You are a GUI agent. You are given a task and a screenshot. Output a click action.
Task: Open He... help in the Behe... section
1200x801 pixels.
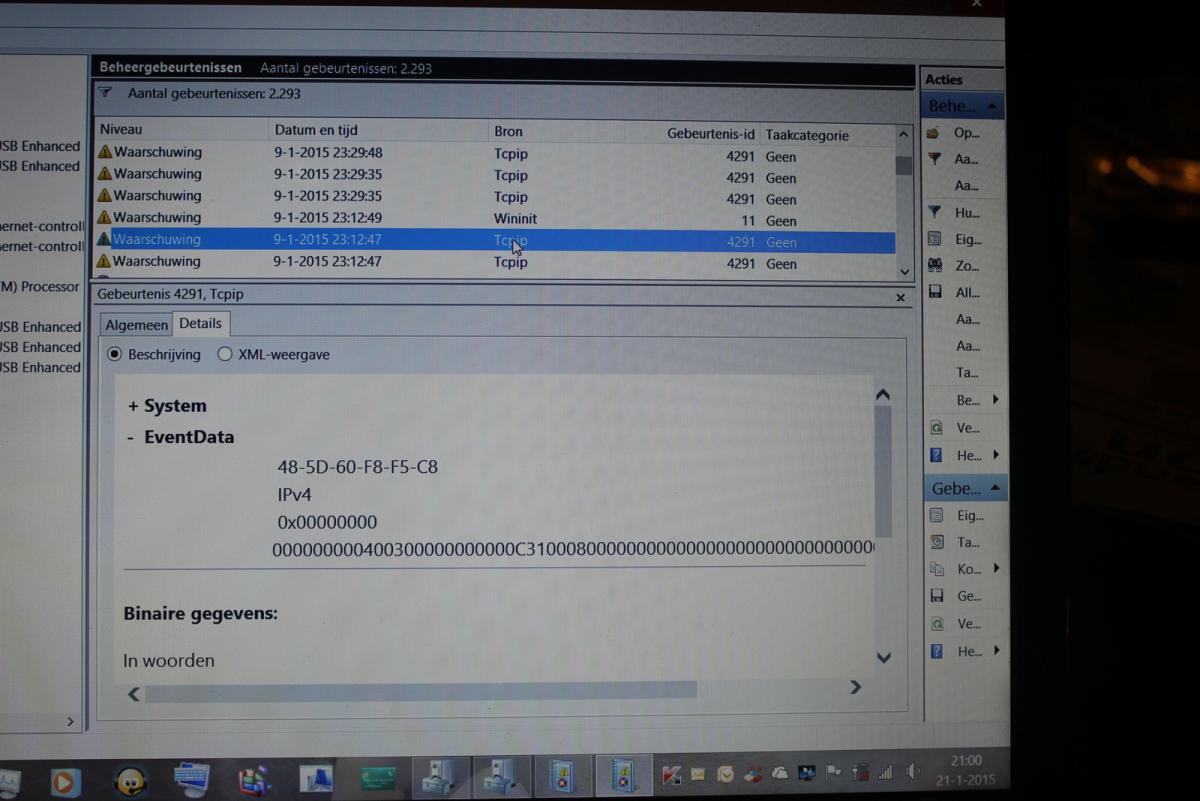[x=936, y=455]
